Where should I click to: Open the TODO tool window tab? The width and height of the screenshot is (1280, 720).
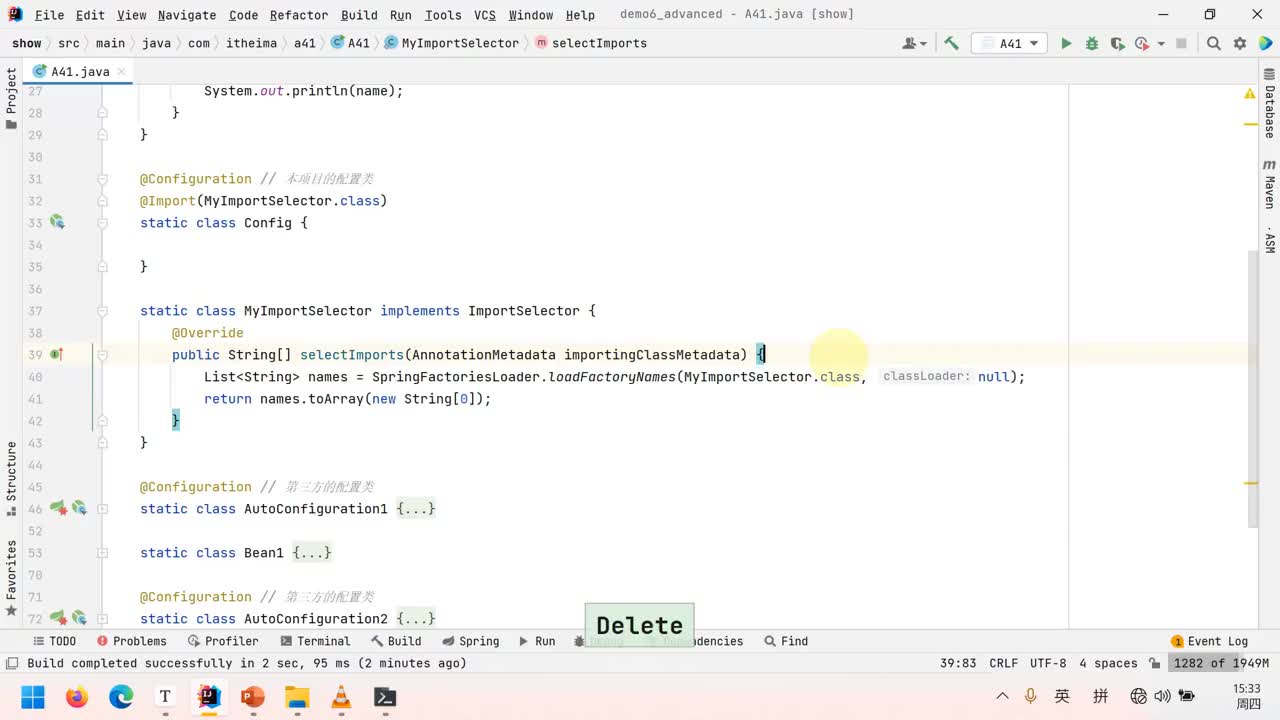[x=55, y=641]
